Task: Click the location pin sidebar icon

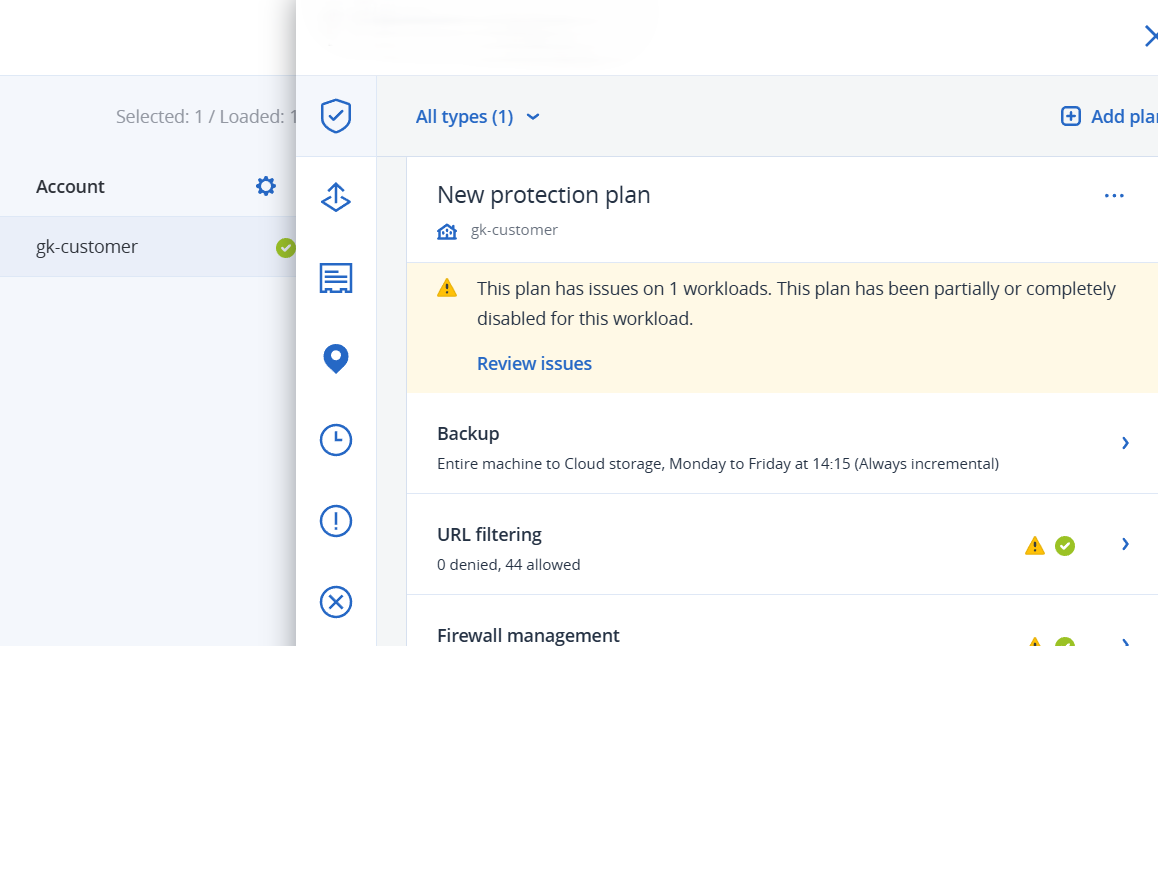Action: point(336,358)
